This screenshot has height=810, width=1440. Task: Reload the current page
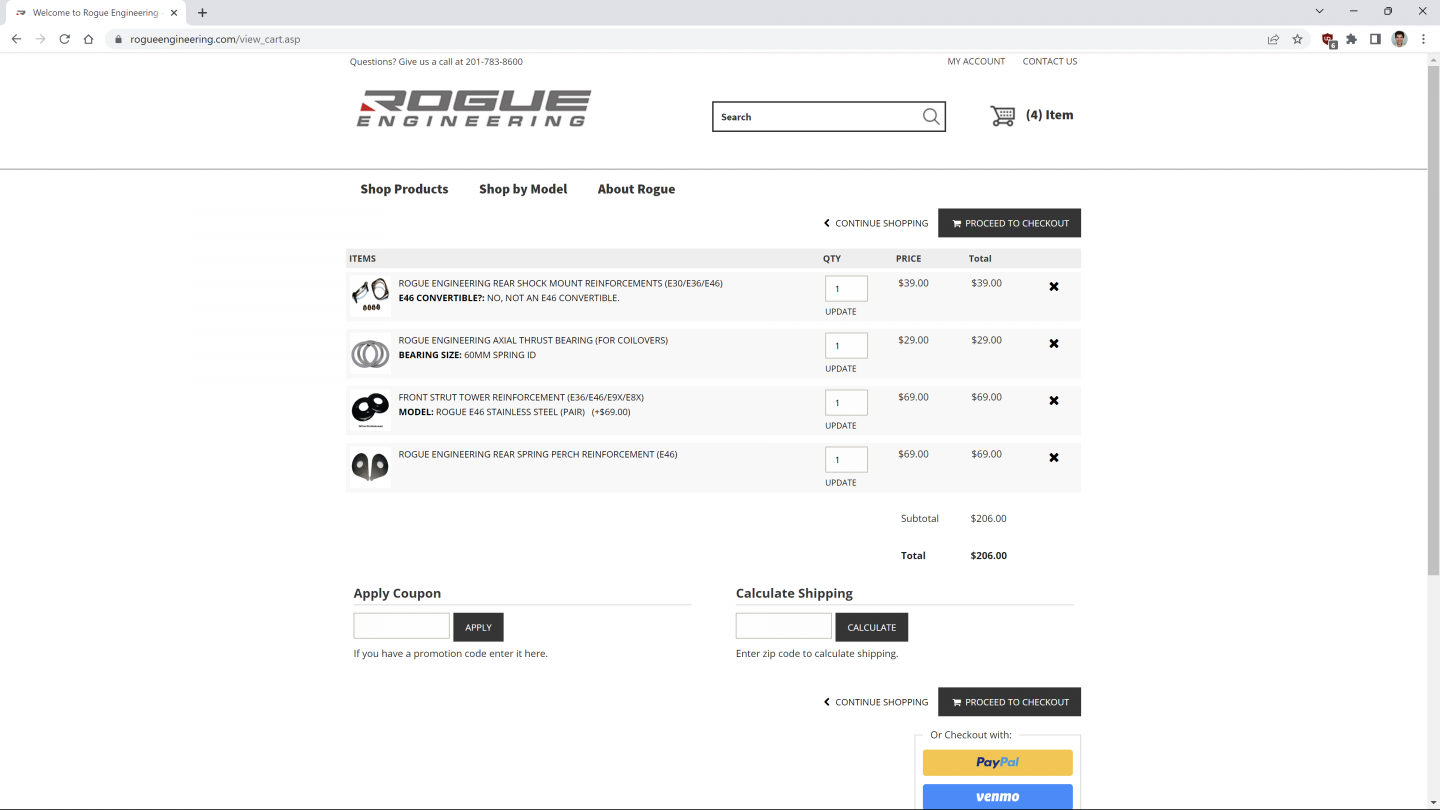pos(64,39)
